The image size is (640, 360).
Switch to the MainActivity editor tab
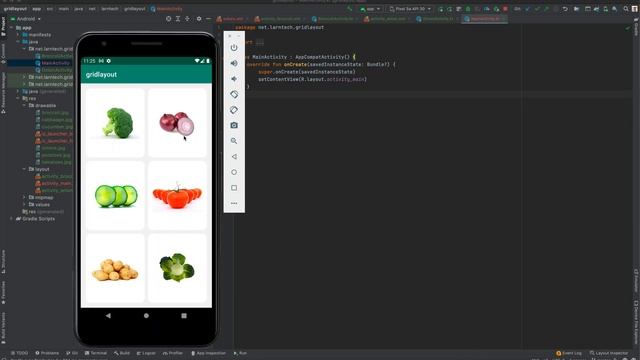tap(484, 19)
